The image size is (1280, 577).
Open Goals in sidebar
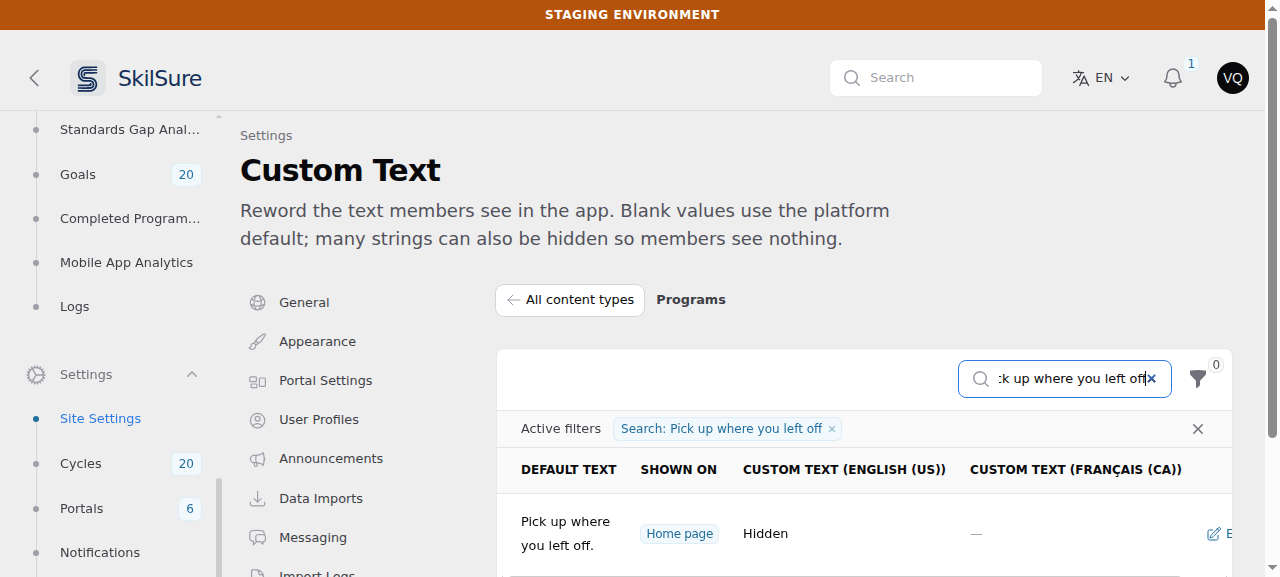[x=78, y=175]
